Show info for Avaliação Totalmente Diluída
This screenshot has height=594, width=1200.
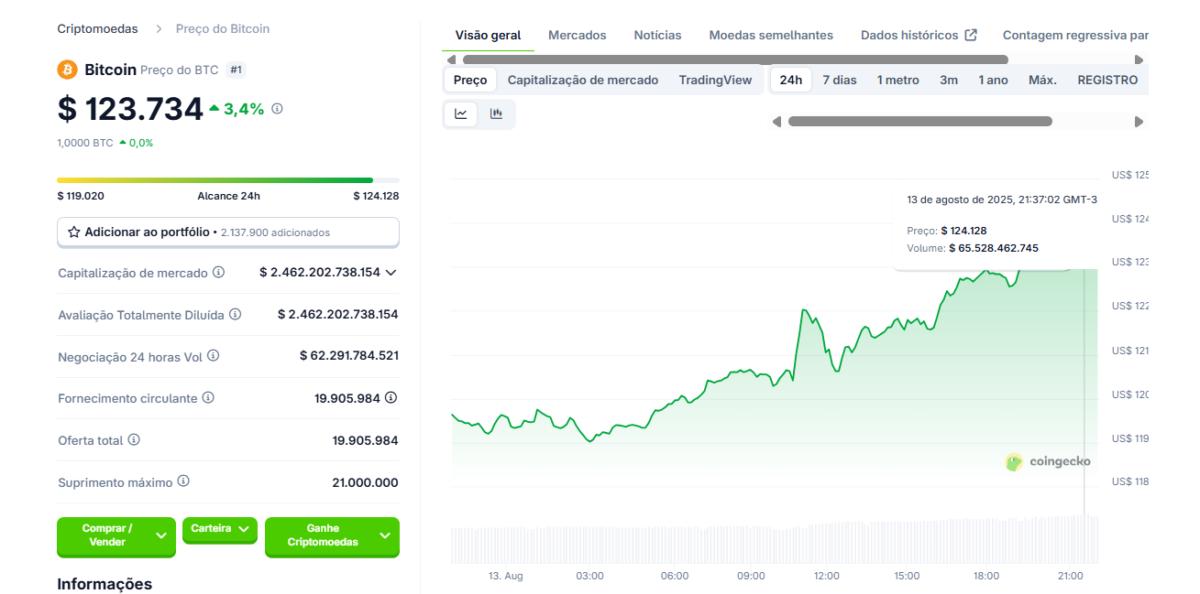236,314
